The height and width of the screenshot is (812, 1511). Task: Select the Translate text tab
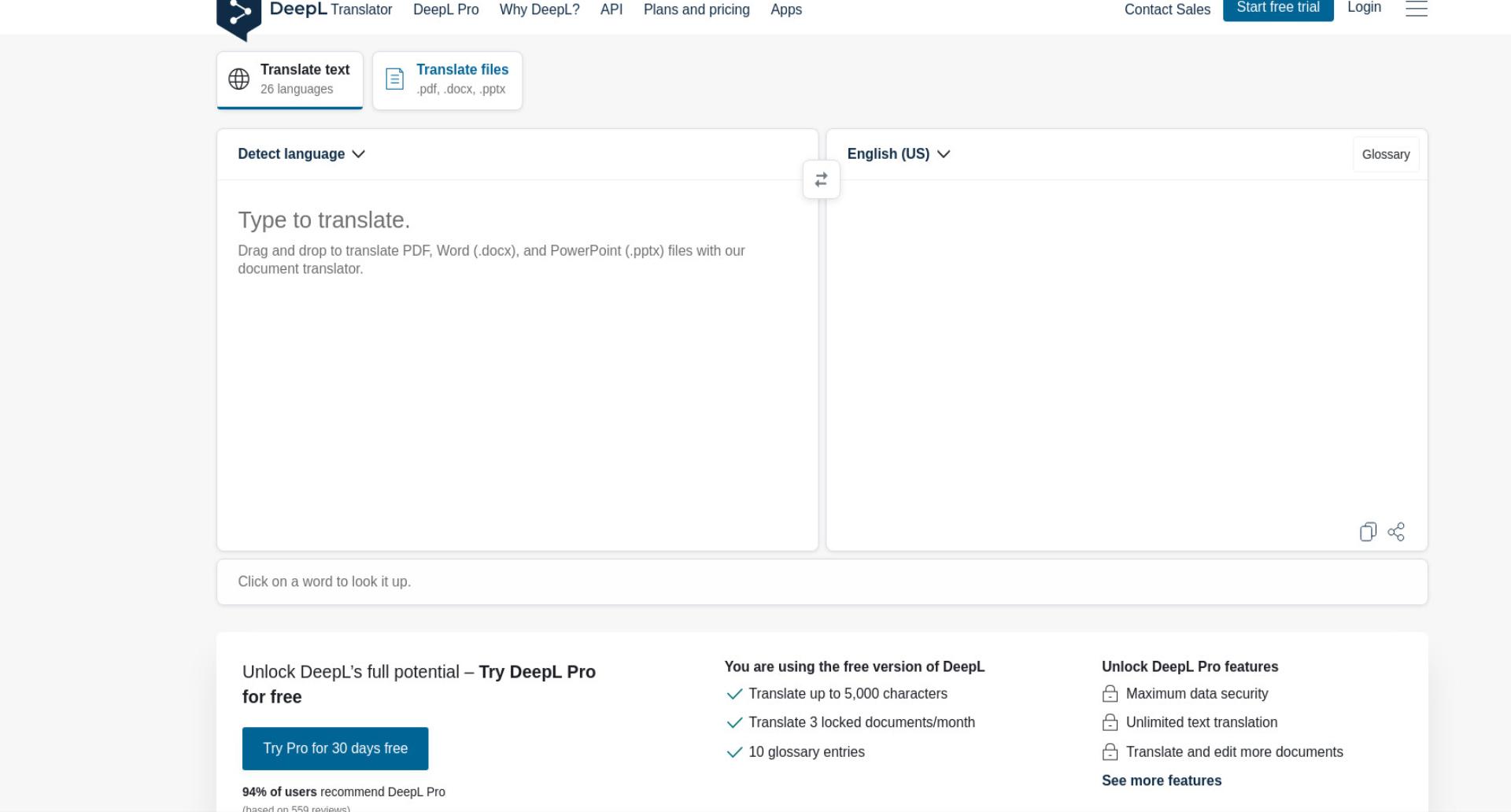(290, 79)
